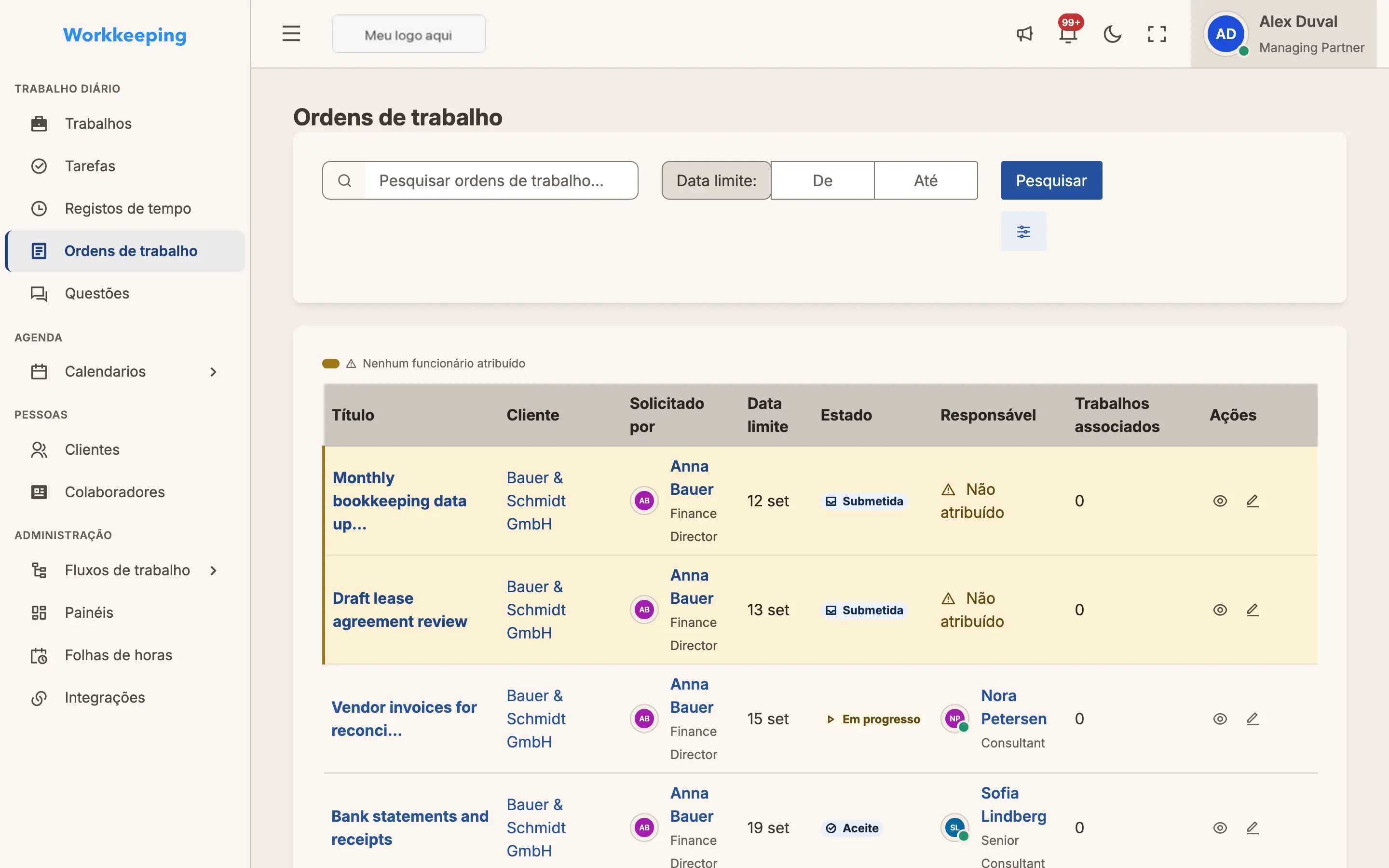Edit the Monthly bookkeeping data order

click(1253, 501)
